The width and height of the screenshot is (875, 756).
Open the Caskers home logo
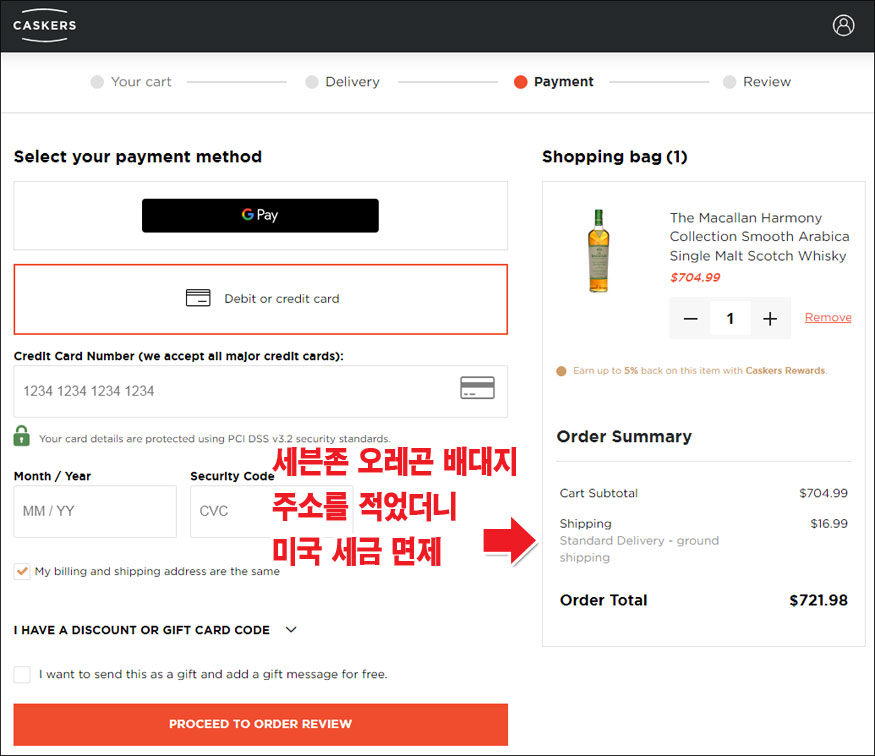pyautogui.click(x=45, y=25)
